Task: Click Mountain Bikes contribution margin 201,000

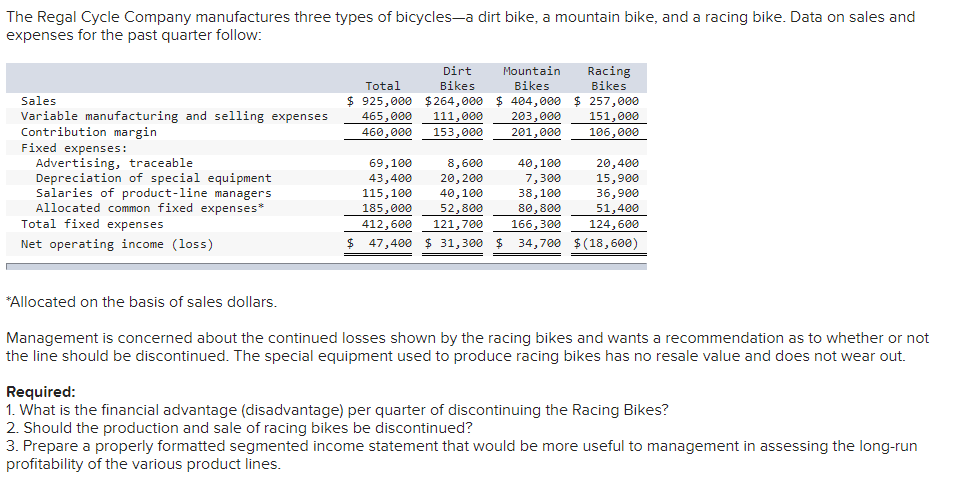Action: pyautogui.click(x=536, y=132)
